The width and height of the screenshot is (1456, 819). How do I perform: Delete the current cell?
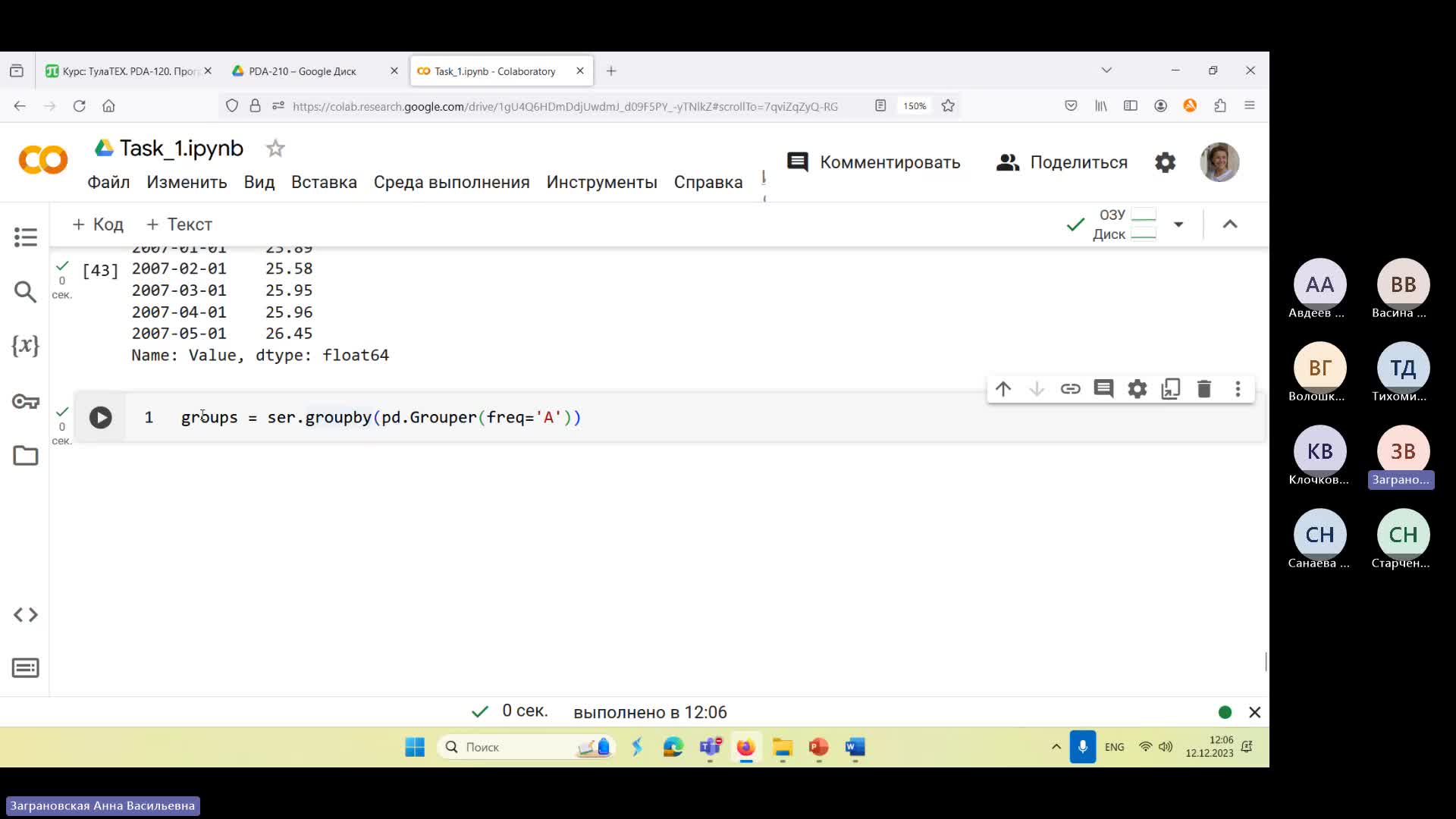[1204, 389]
